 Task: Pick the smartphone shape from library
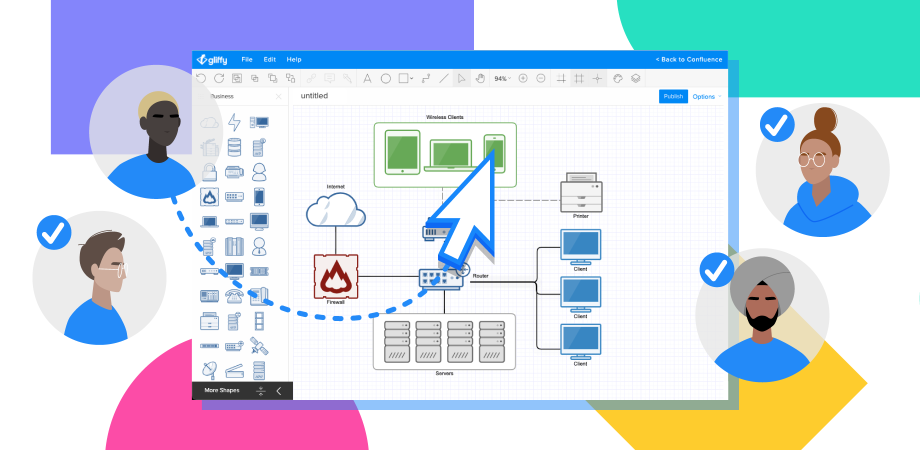[259, 197]
